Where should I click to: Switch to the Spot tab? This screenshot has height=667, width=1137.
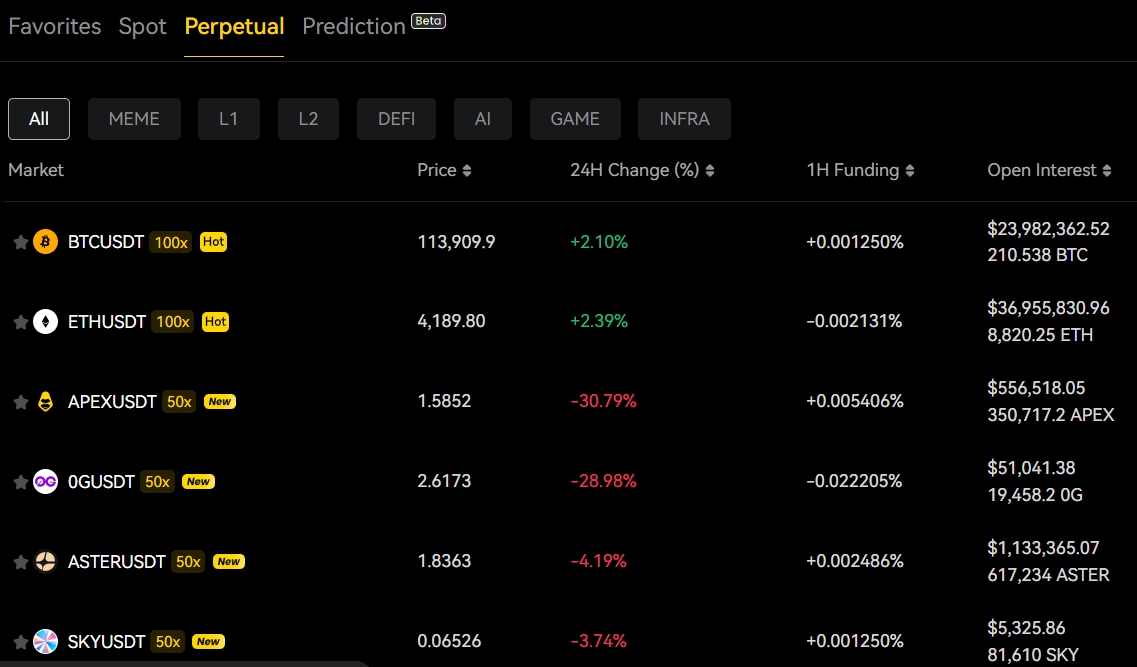coord(142,26)
